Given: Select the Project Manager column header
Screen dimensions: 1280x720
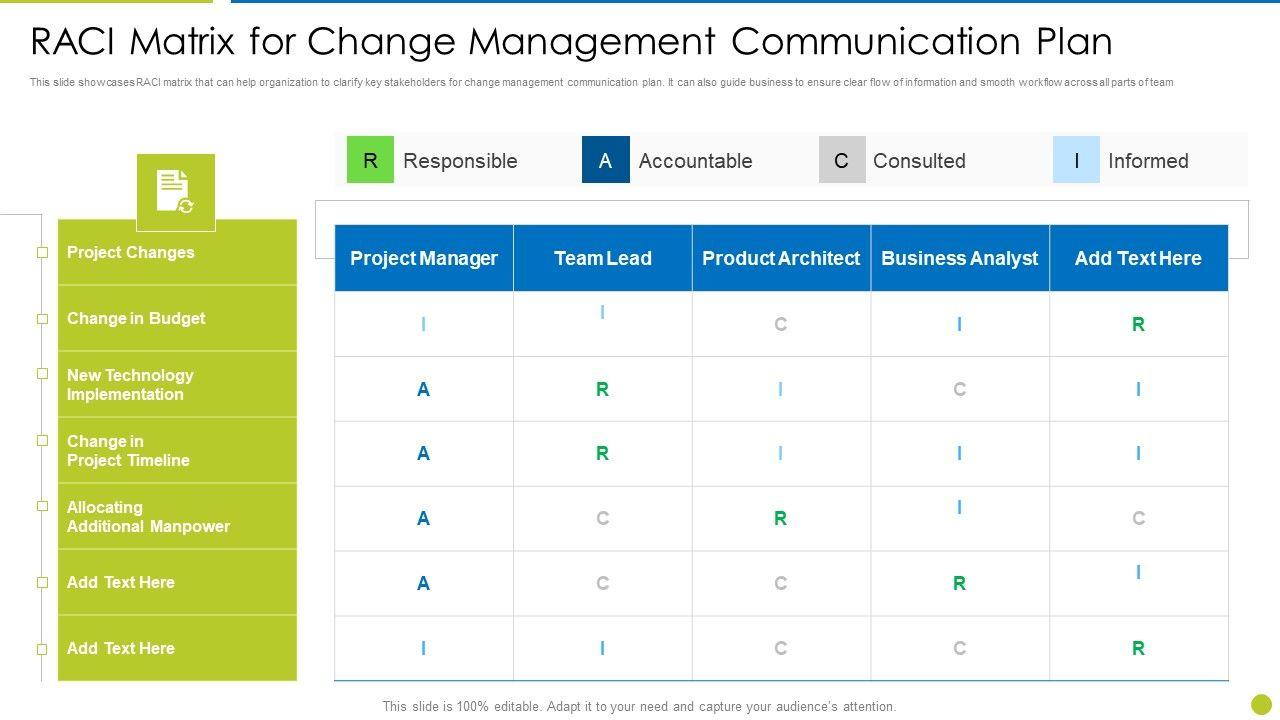Looking at the screenshot, I should [x=424, y=258].
